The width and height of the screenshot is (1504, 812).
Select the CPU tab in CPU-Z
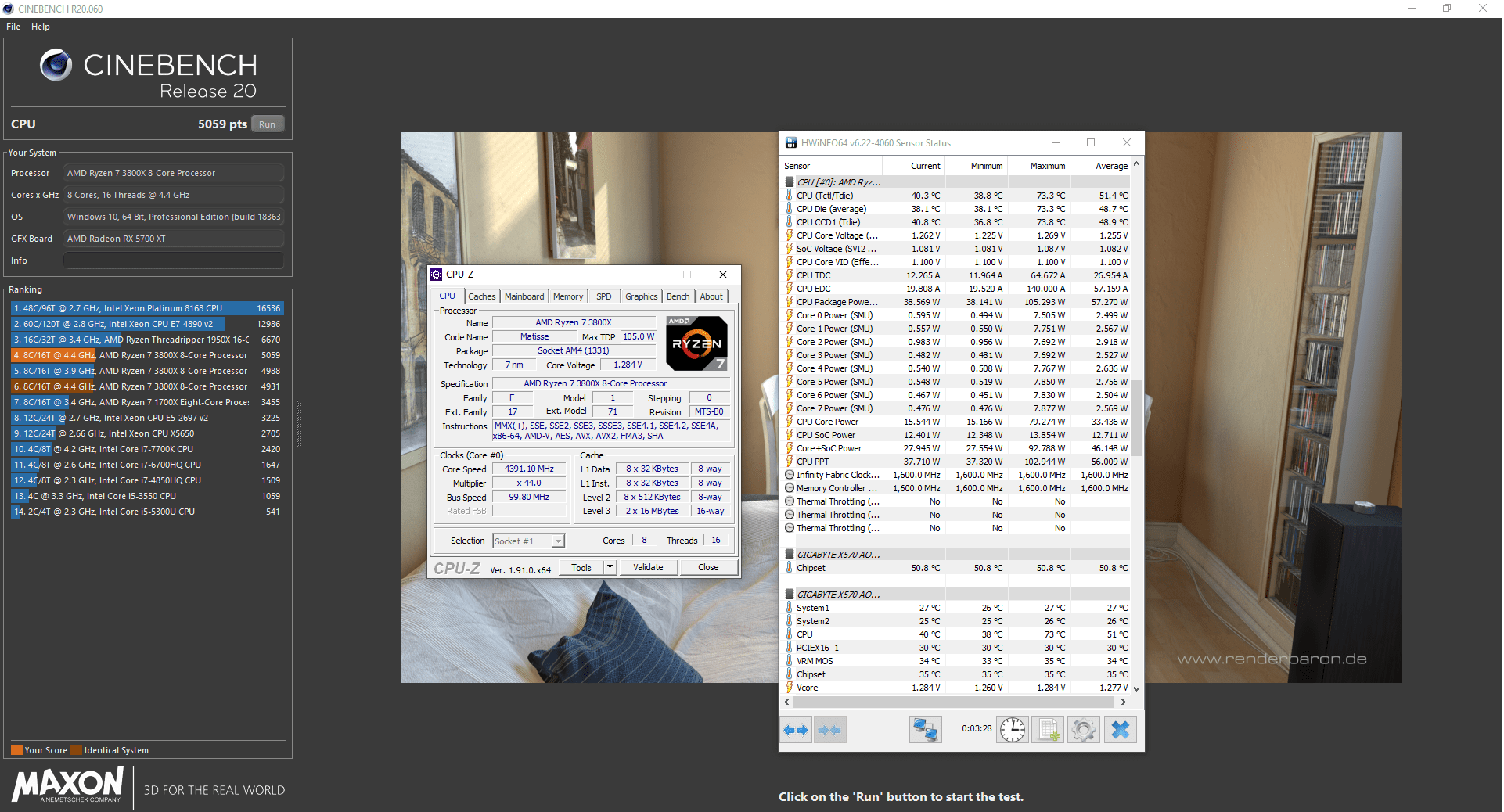coord(448,296)
